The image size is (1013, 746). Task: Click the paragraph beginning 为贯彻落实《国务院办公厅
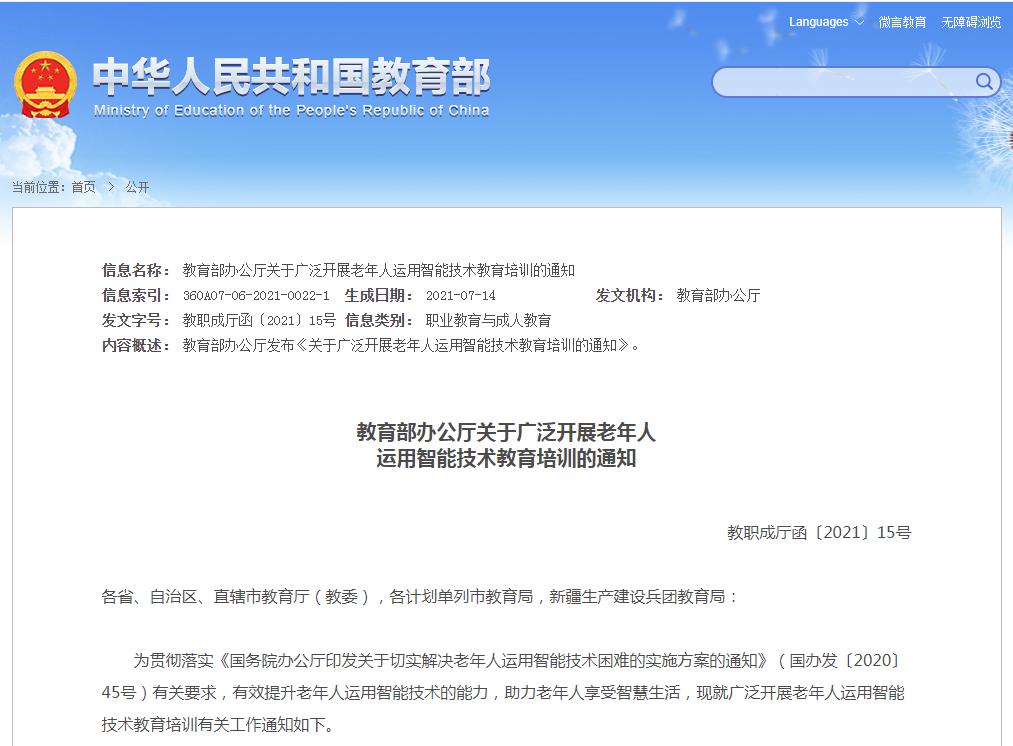click(503, 692)
